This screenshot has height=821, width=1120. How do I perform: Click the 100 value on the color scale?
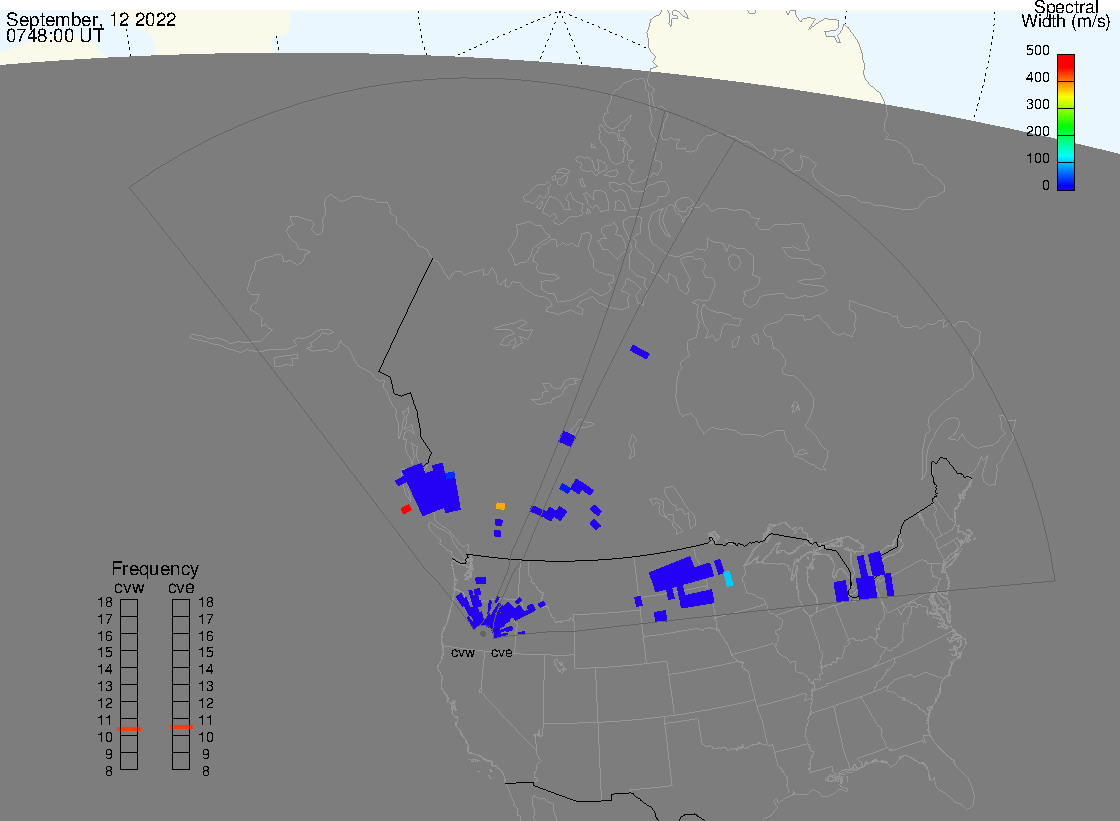1037,159
